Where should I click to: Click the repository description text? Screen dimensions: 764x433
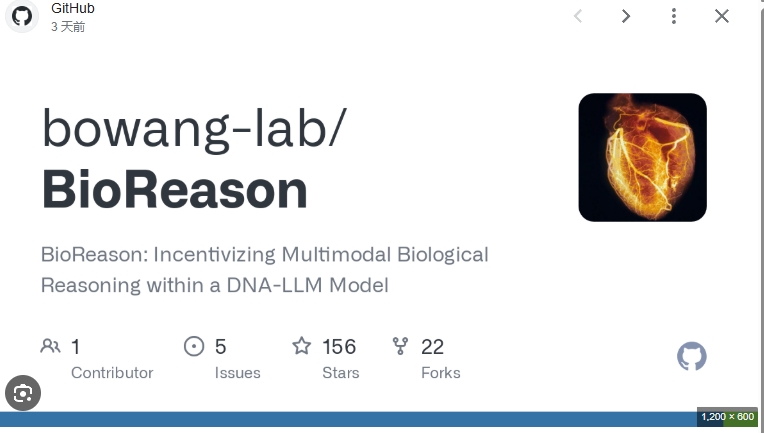265,270
